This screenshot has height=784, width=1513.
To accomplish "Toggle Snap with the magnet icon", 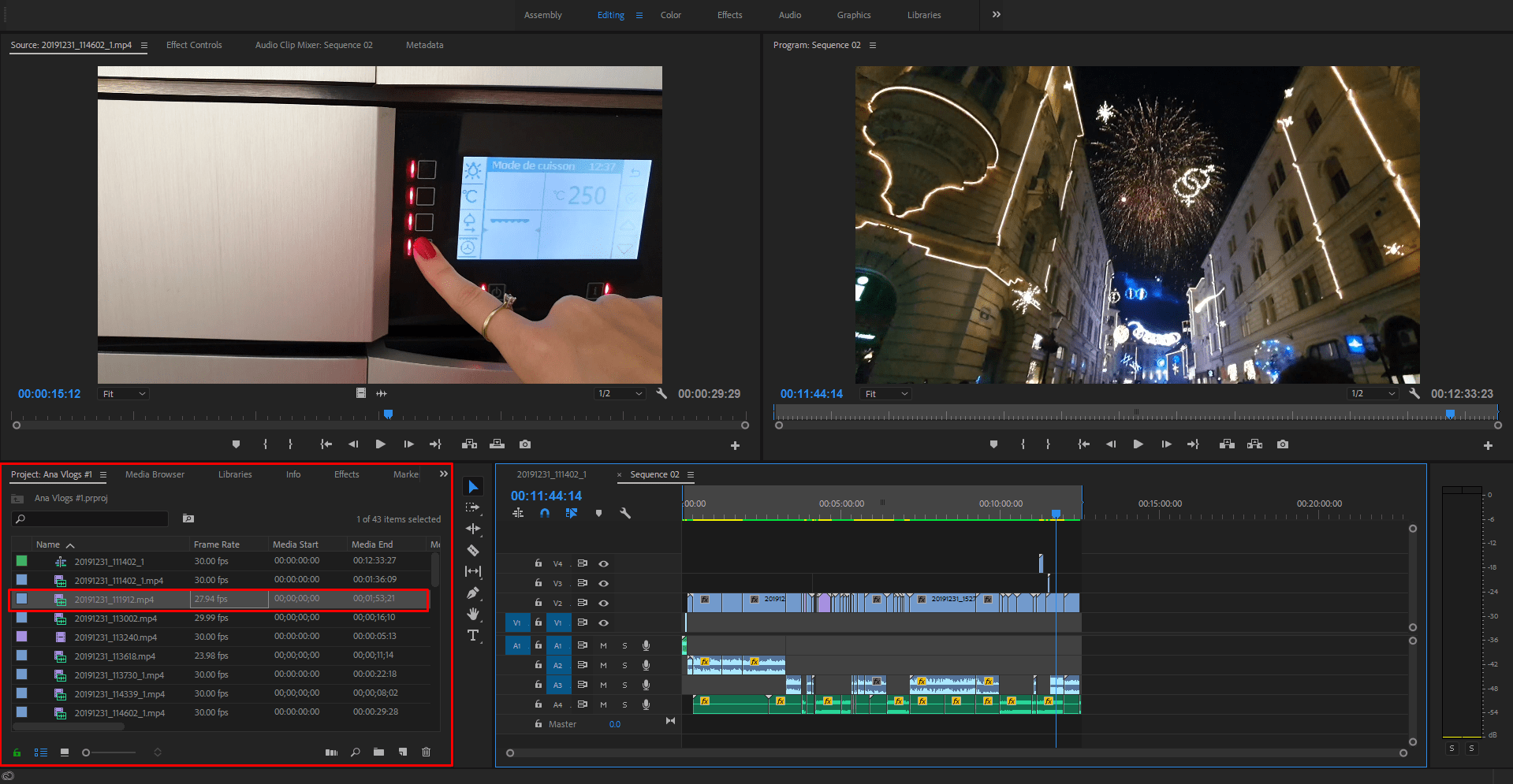I will point(545,513).
